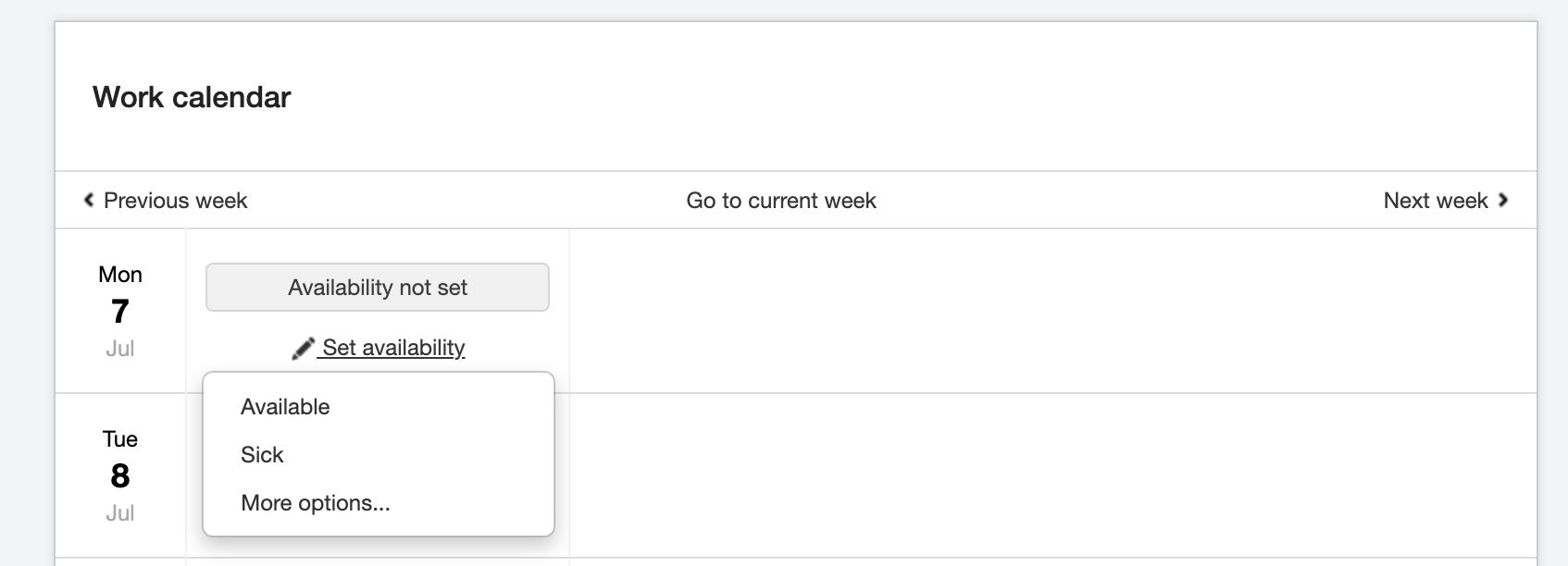Viewport: 1568px width, 566px height.
Task: Select Sick in the availability menu
Action: 262,455
